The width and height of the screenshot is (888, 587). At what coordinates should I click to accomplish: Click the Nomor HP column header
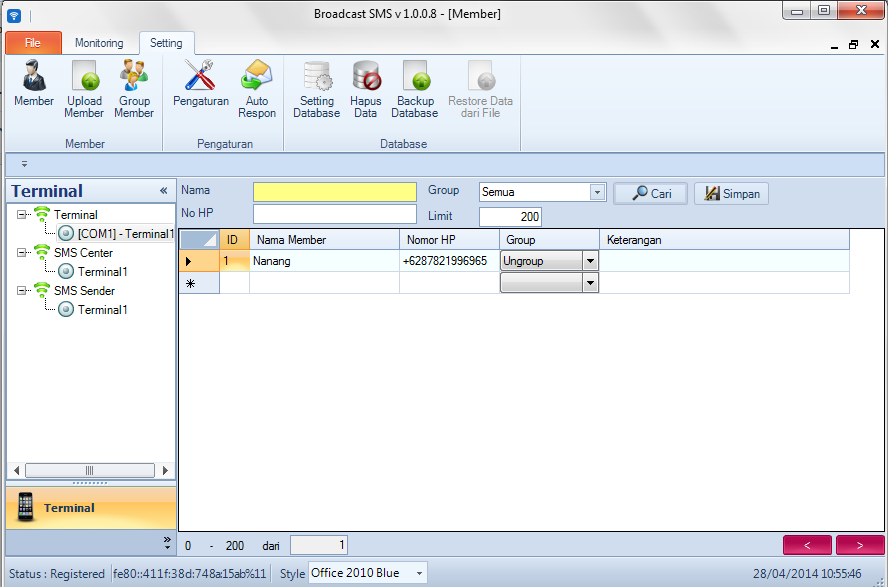(x=450, y=239)
